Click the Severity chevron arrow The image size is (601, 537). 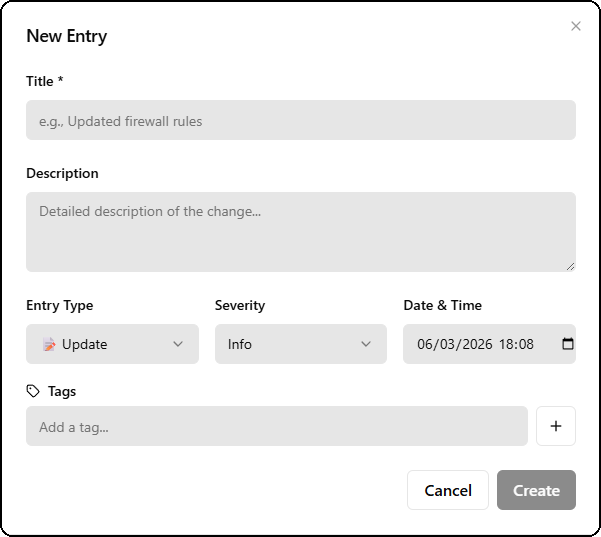pos(366,344)
